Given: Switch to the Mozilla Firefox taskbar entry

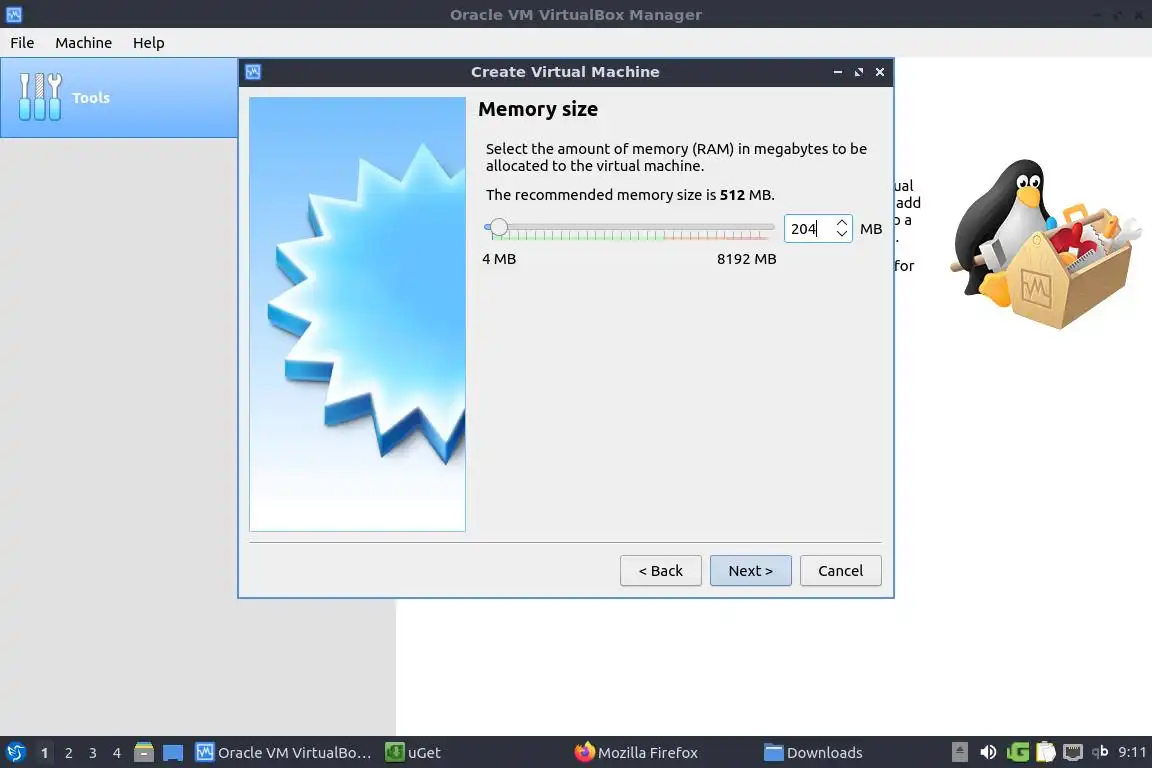Looking at the screenshot, I should (x=636, y=753).
